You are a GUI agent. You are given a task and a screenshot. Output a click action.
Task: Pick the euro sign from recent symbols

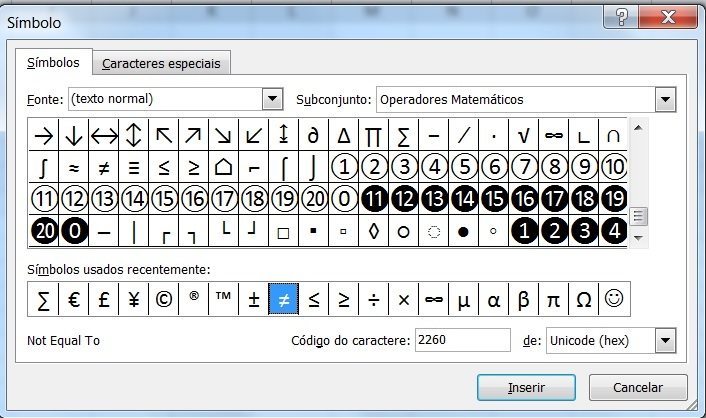point(74,299)
